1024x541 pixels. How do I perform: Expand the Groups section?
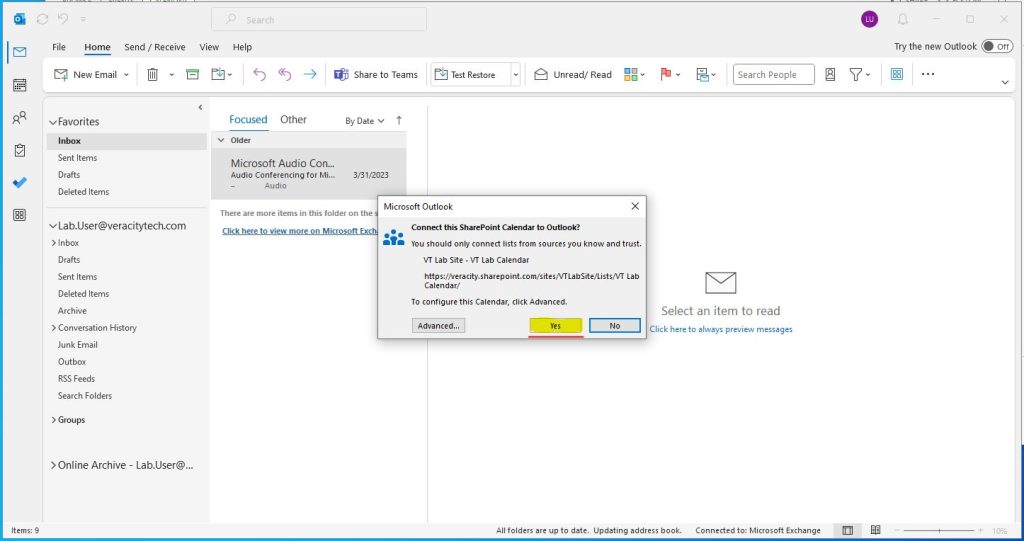point(53,420)
